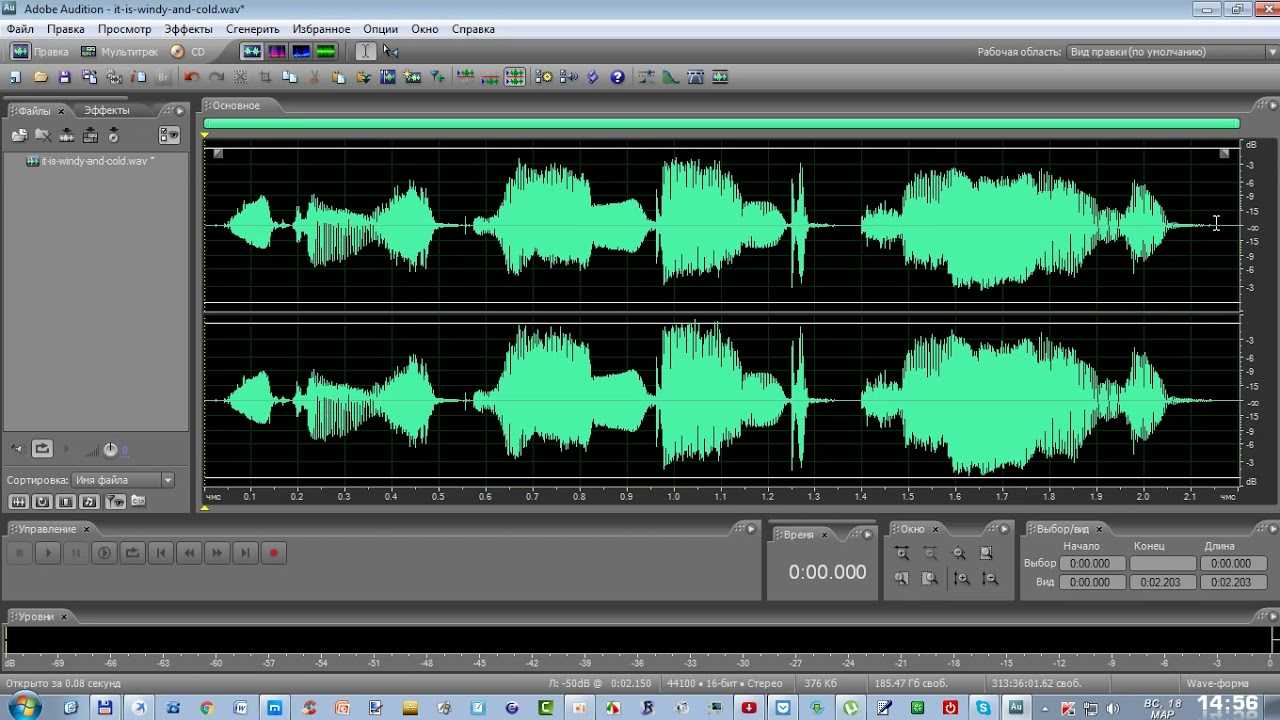Click the blue help question mark icon

pyautogui.click(x=618, y=77)
